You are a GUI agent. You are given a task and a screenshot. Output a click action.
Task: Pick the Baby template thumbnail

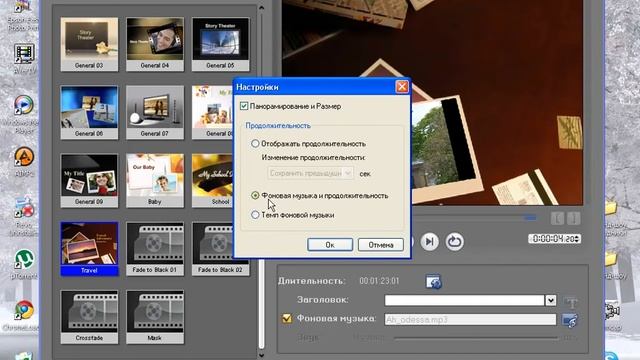point(155,180)
